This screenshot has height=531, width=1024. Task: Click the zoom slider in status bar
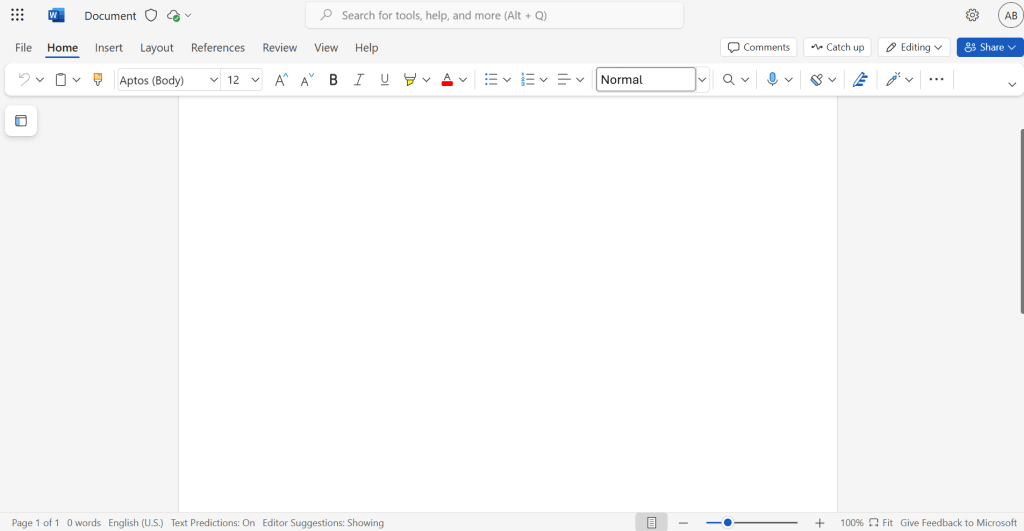tap(752, 523)
